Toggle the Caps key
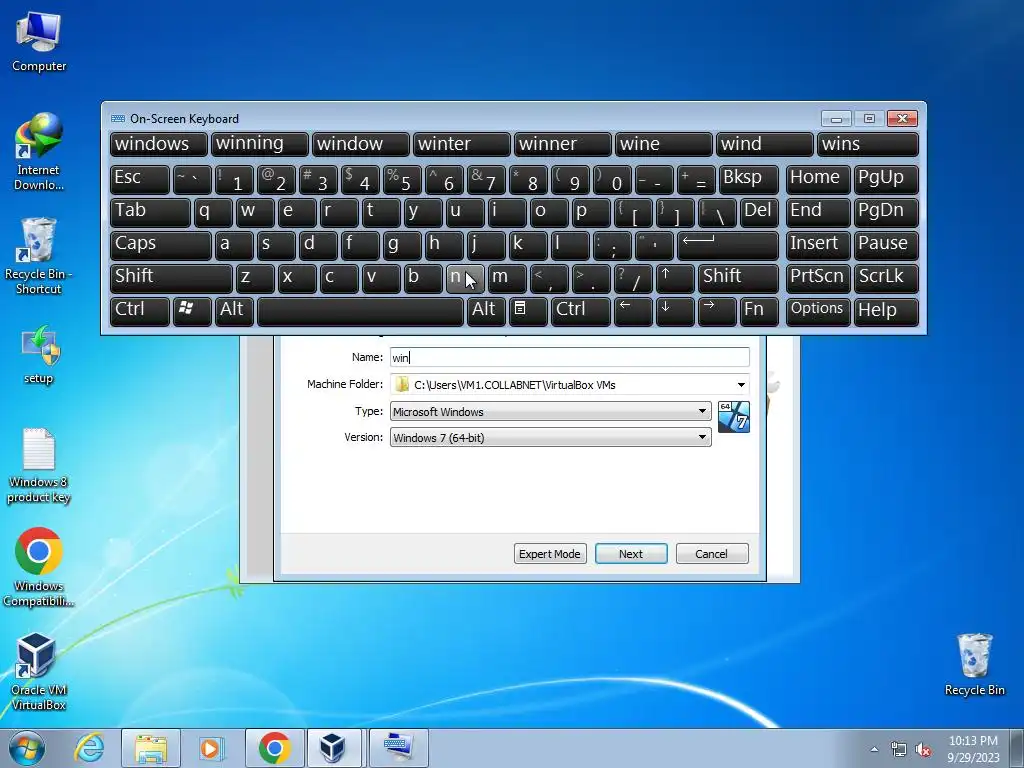This screenshot has height=768, width=1024. coord(161,246)
